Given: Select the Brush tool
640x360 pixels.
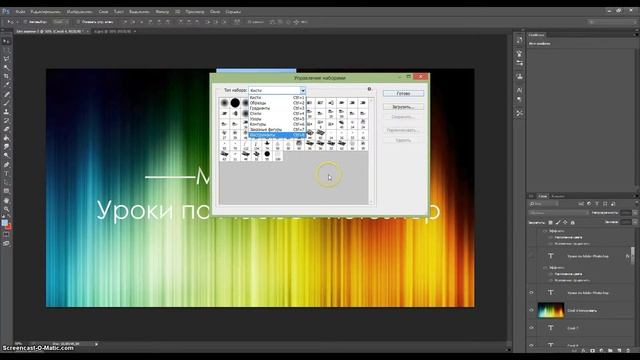Looking at the screenshot, I should [x=6, y=103].
